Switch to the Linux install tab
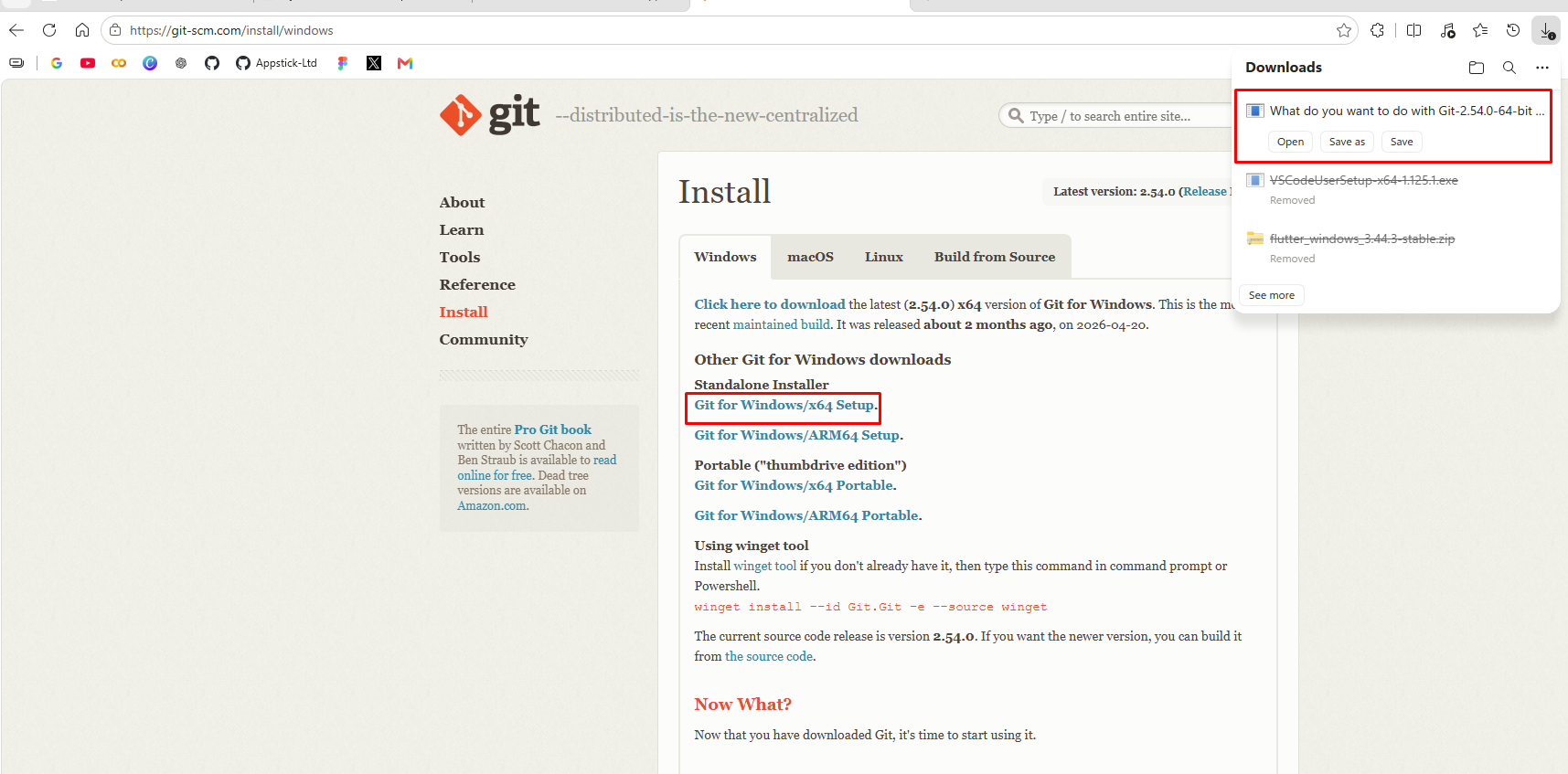Image resolution: width=1568 pixels, height=774 pixels. point(883,257)
